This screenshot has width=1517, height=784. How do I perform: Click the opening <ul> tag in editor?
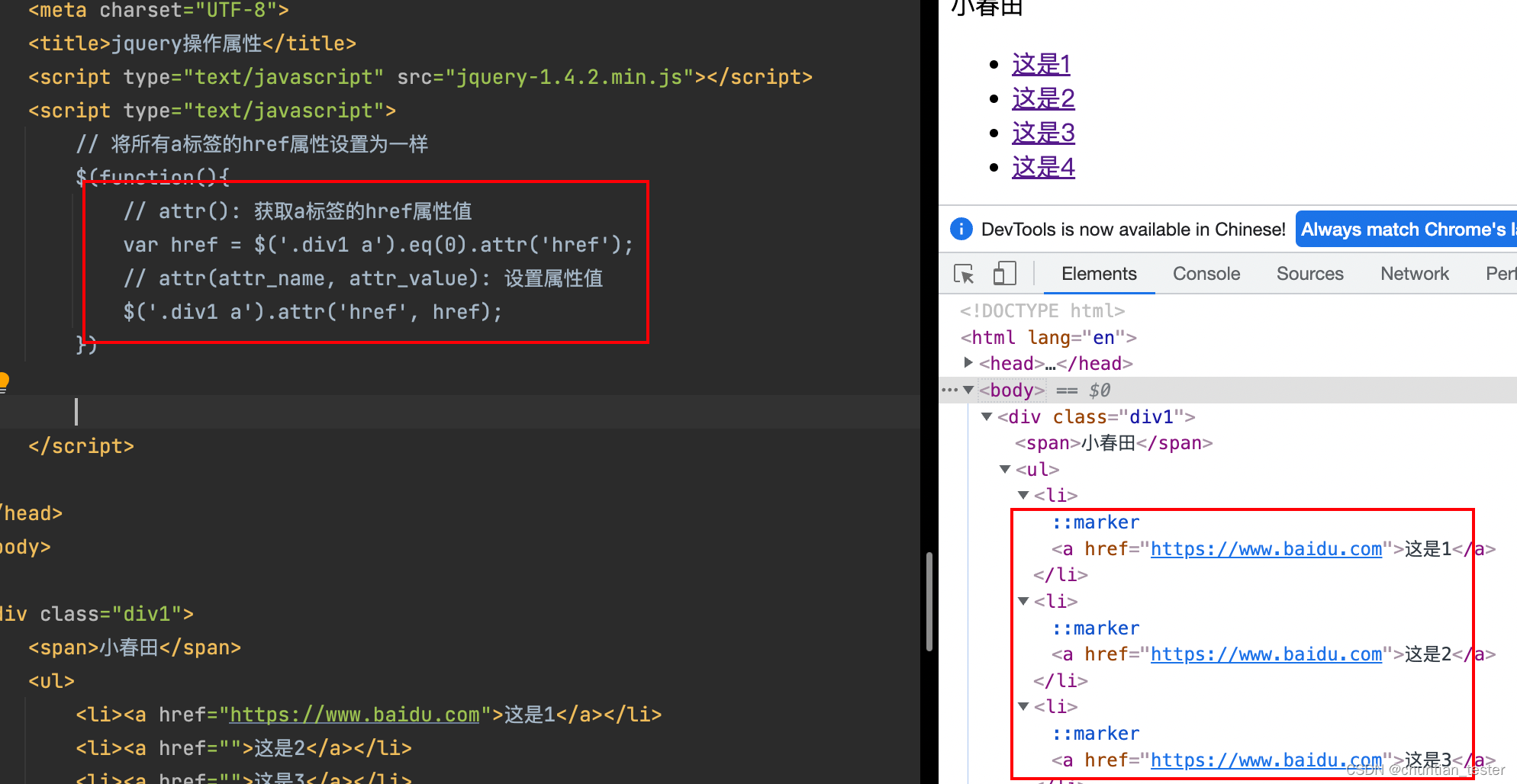click(x=52, y=681)
